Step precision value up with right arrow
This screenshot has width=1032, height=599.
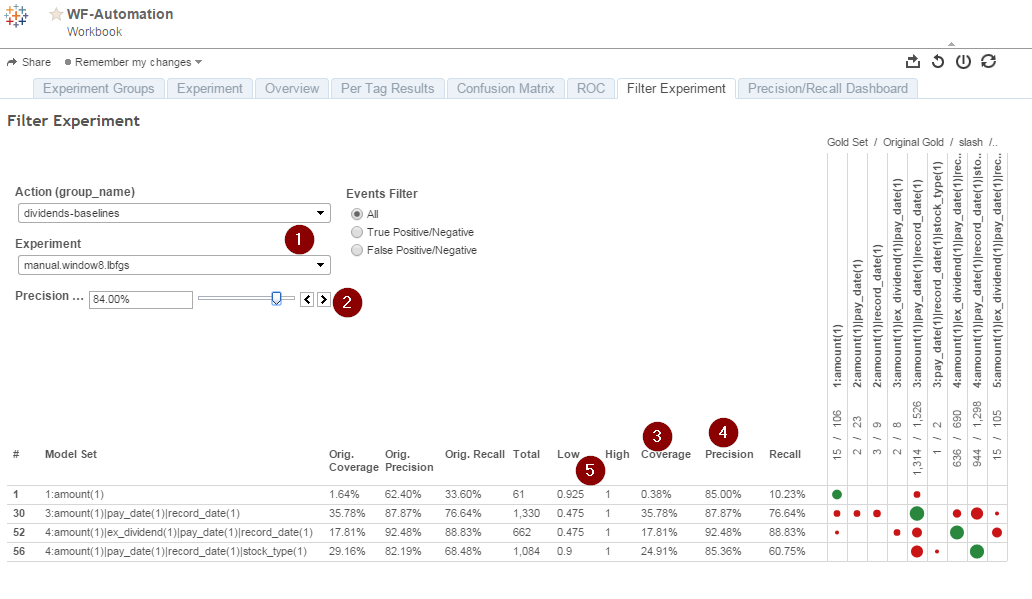click(323, 300)
